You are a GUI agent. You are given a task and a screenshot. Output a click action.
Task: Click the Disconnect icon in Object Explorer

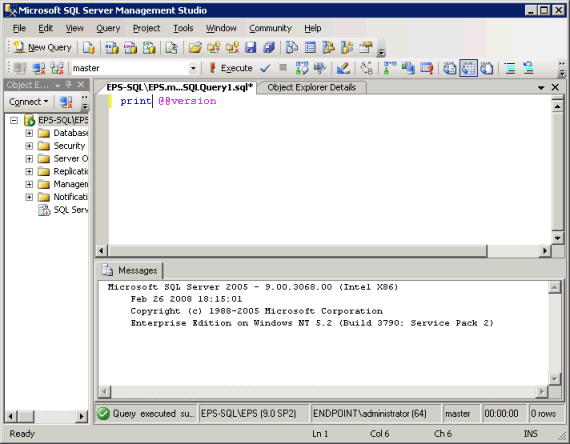66,102
